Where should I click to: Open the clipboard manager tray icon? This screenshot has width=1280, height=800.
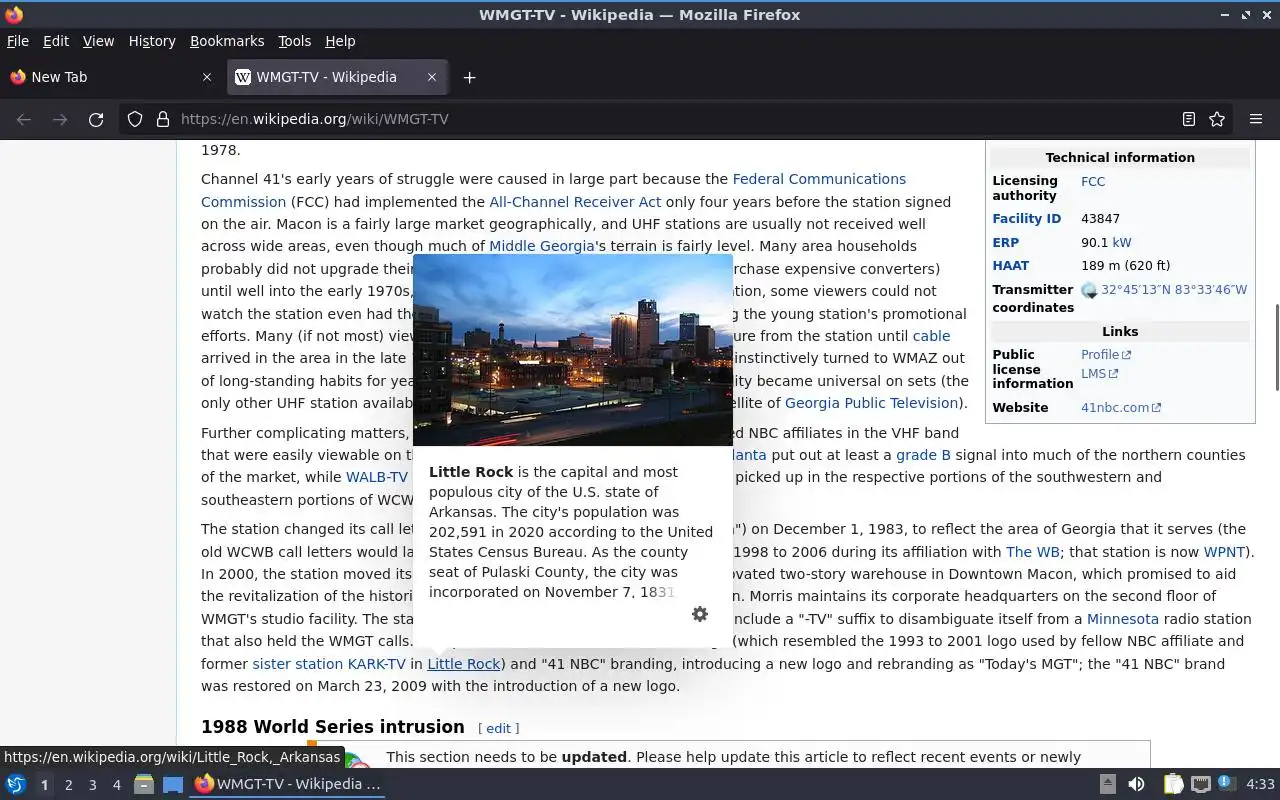[1173, 784]
